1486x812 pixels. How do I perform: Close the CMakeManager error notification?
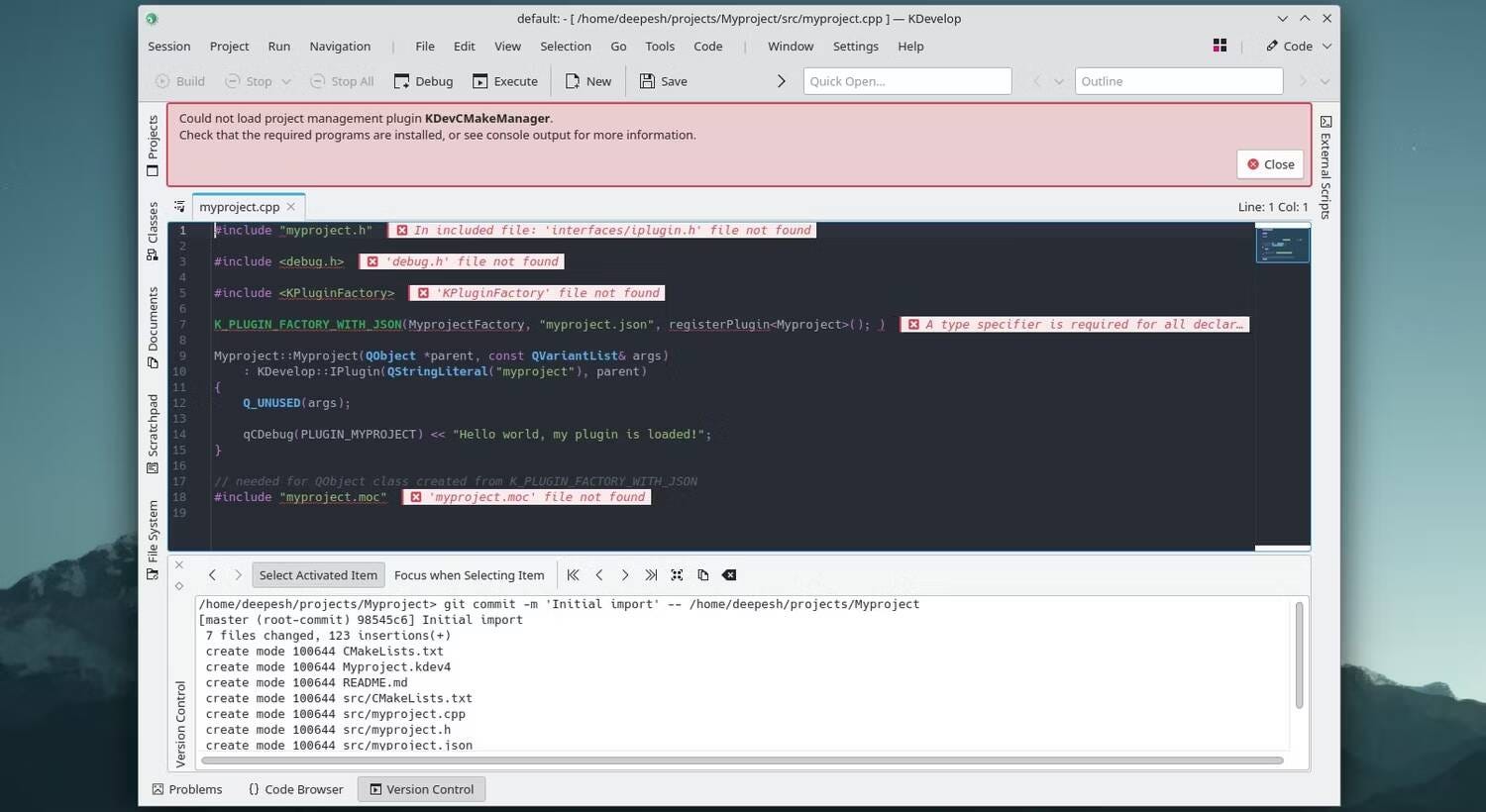point(1269,163)
